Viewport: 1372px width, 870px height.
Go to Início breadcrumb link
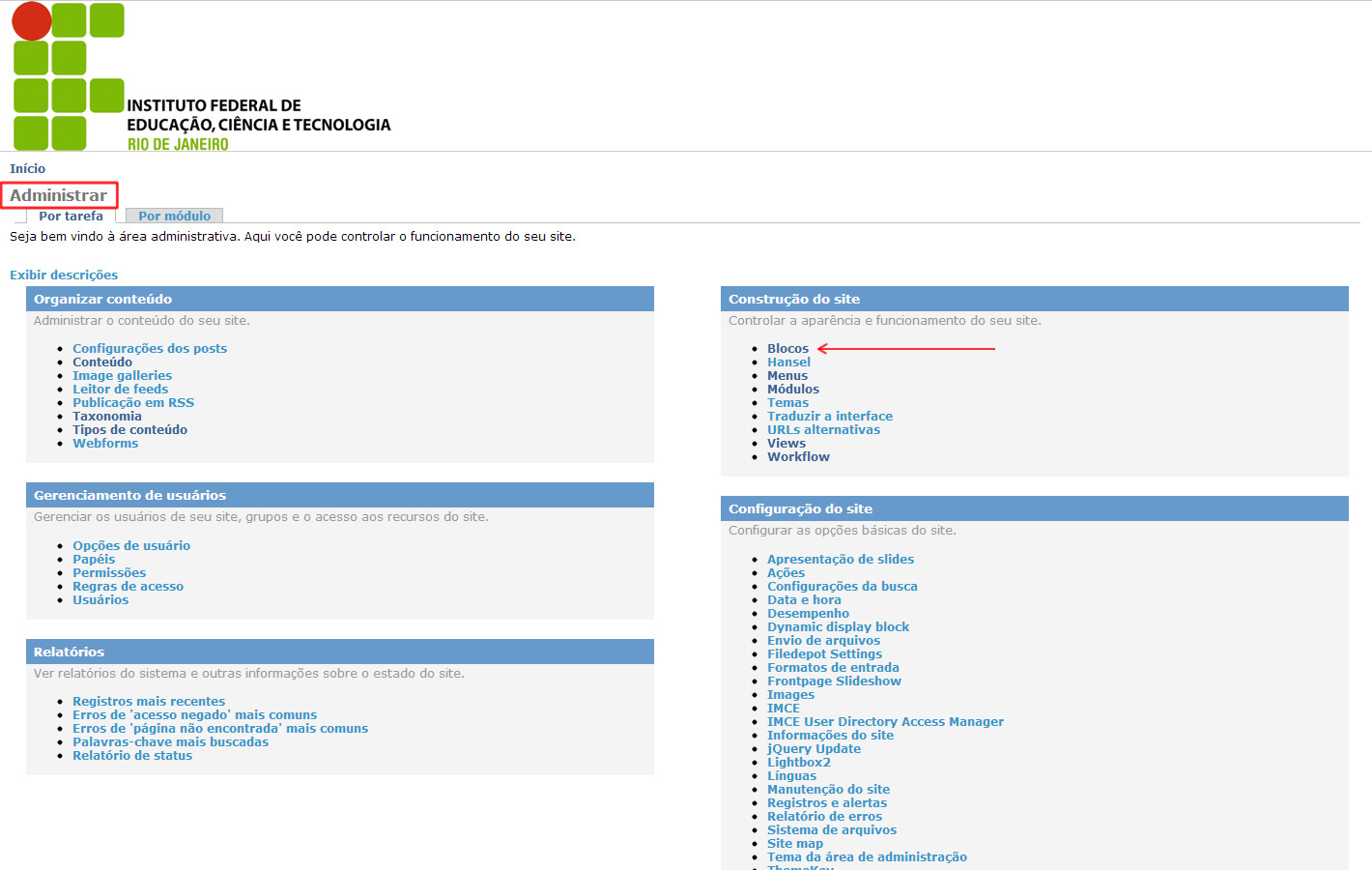point(27,169)
